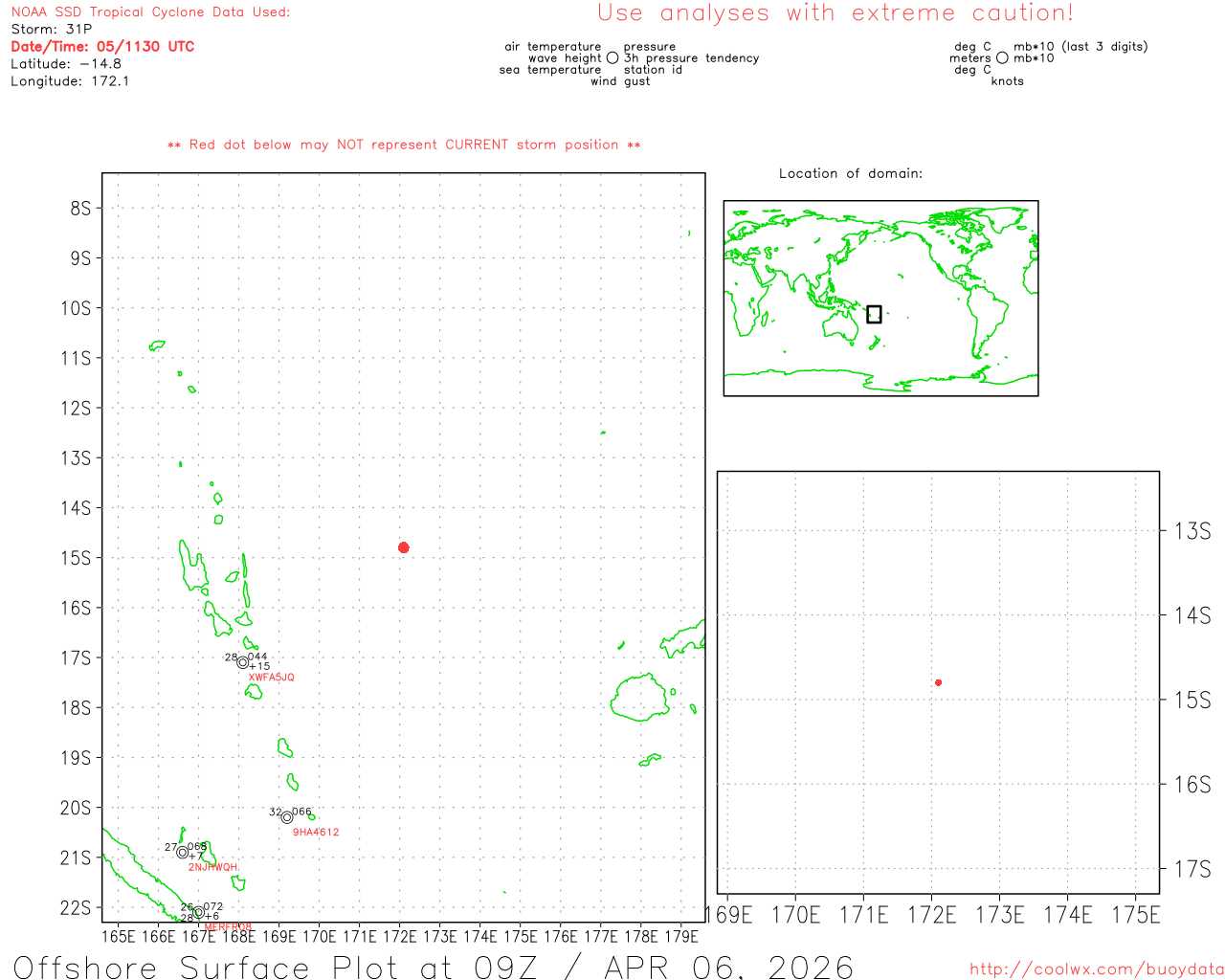This screenshot has height=980, width=1225.
Task: Click station marker XWFA5JQ circle
Action: coord(243,662)
